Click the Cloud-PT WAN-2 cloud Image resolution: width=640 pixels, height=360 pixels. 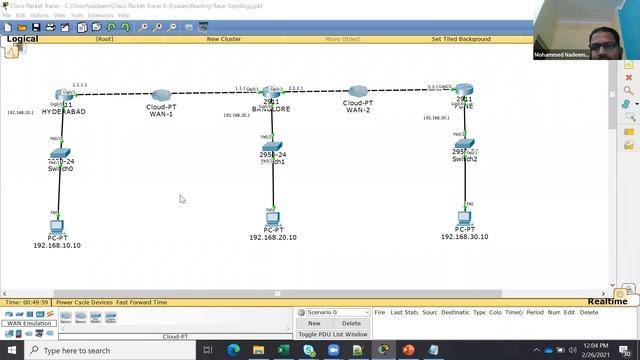click(358, 91)
